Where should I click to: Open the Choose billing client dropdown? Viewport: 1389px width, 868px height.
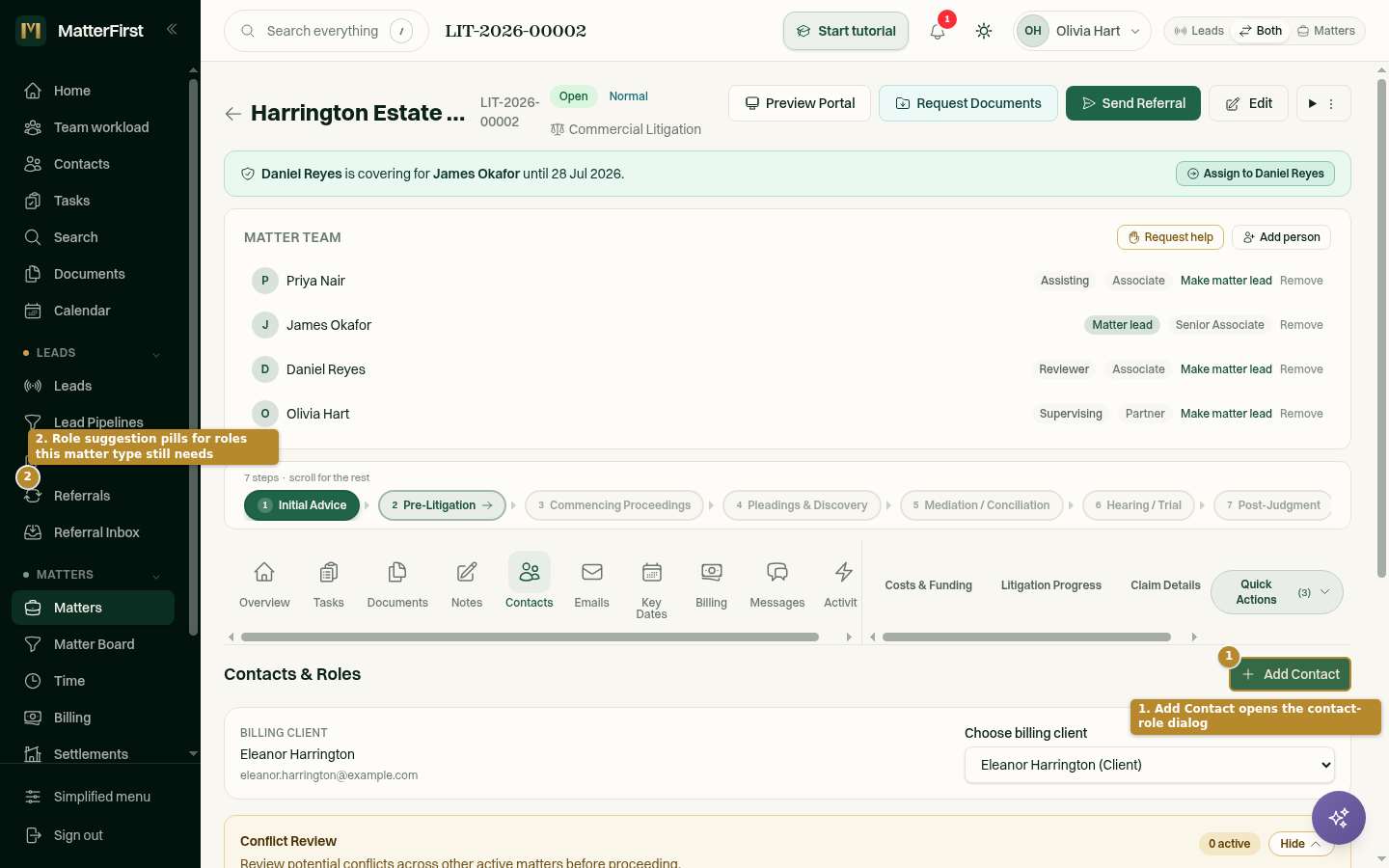coord(1150,765)
